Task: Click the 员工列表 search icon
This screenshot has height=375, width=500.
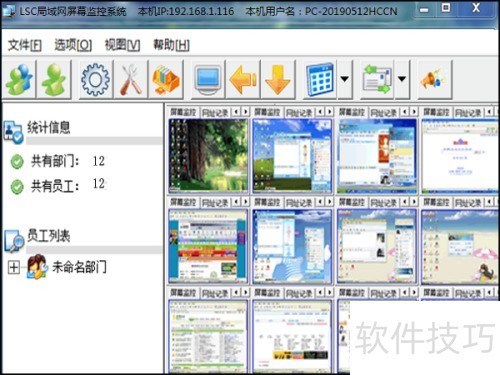Action: click(14, 241)
